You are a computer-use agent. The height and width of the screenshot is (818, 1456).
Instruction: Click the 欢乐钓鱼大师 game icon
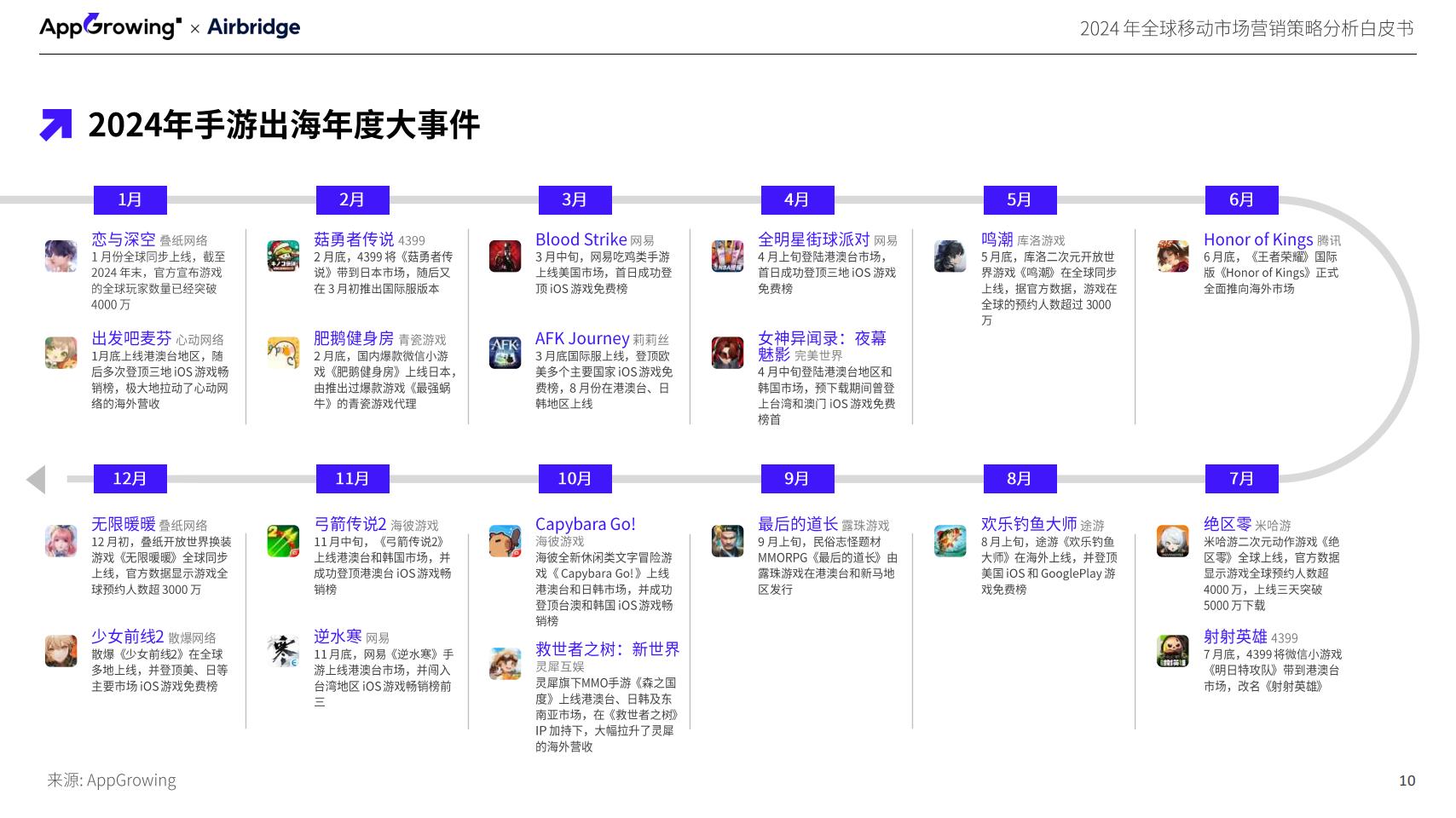click(950, 541)
